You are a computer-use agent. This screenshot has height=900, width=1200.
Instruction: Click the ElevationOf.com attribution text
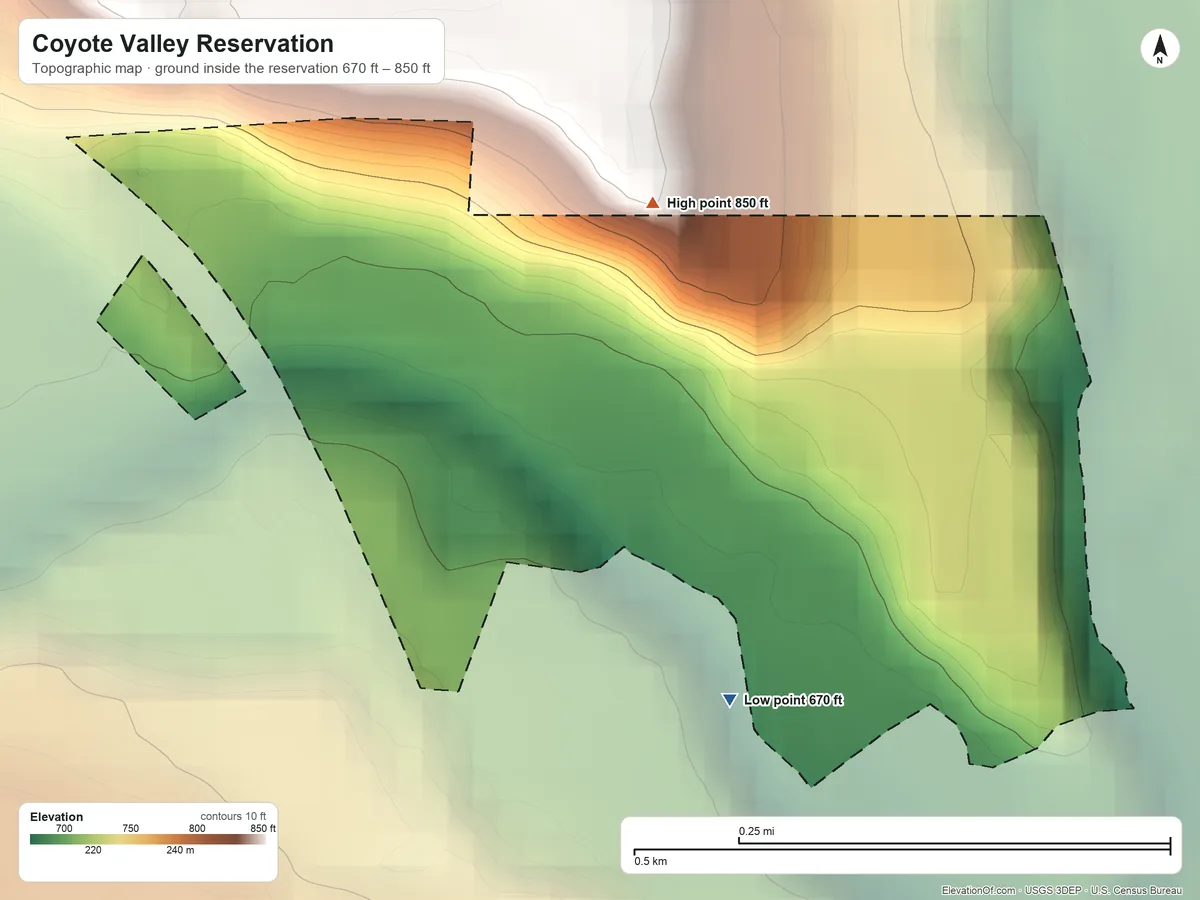click(1064, 890)
